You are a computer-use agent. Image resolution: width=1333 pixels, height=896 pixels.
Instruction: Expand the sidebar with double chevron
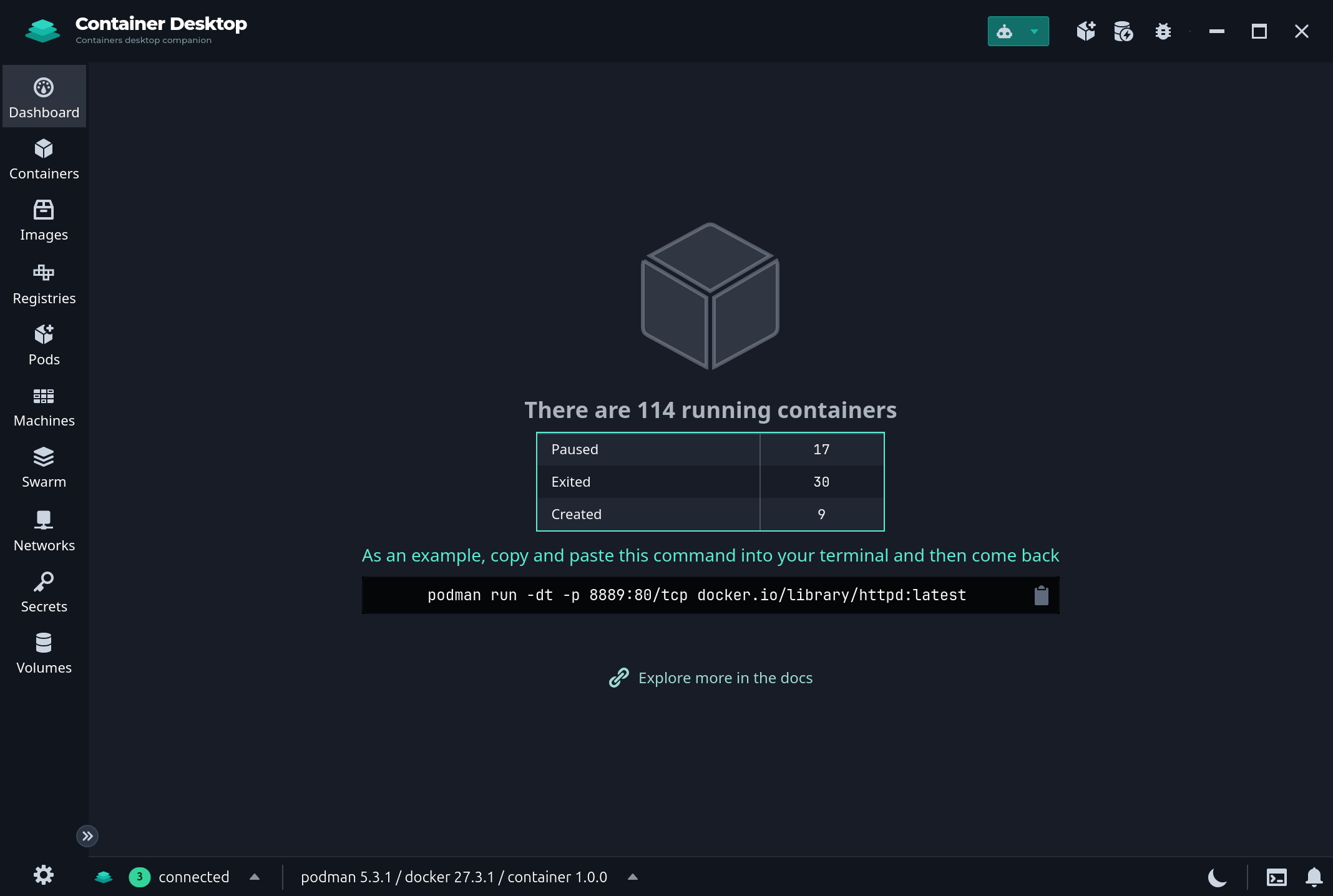coord(87,836)
